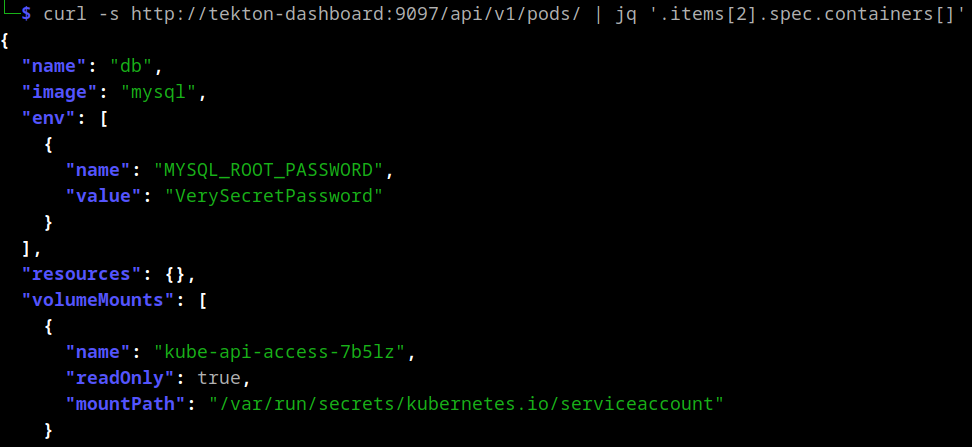
Task: Click the opening bracket after volumeMounts
Action: coord(202,300)
